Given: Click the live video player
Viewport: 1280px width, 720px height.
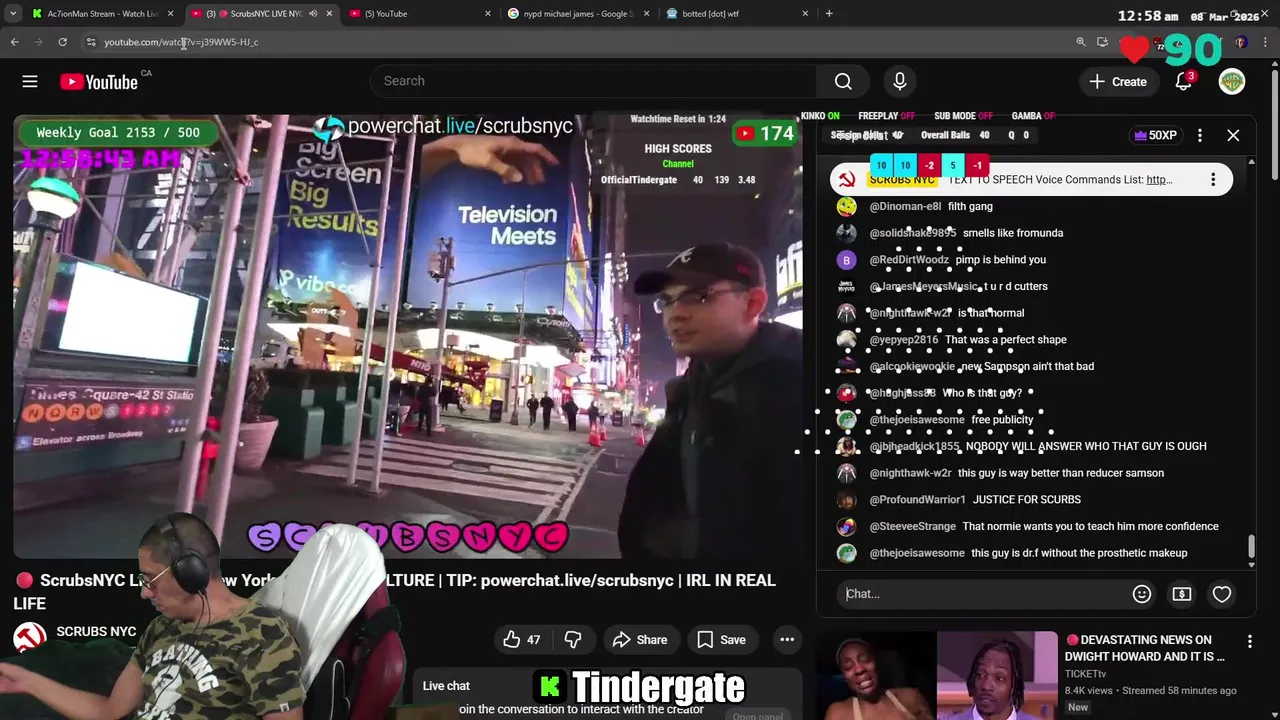Looking at the screenshot, I should pos(407,336).
